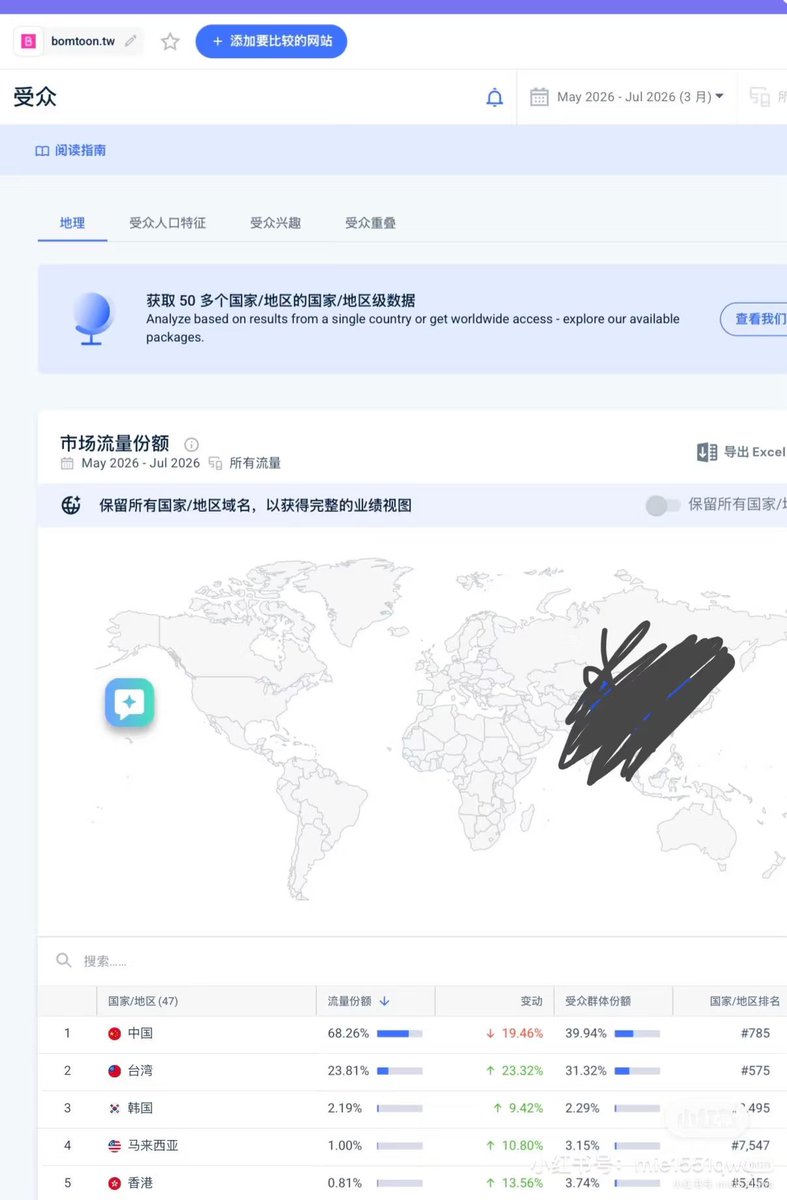Edit the bomtoon.tw domain with pencil icon
The image size is (787, 1200).
tap(131, 41)
